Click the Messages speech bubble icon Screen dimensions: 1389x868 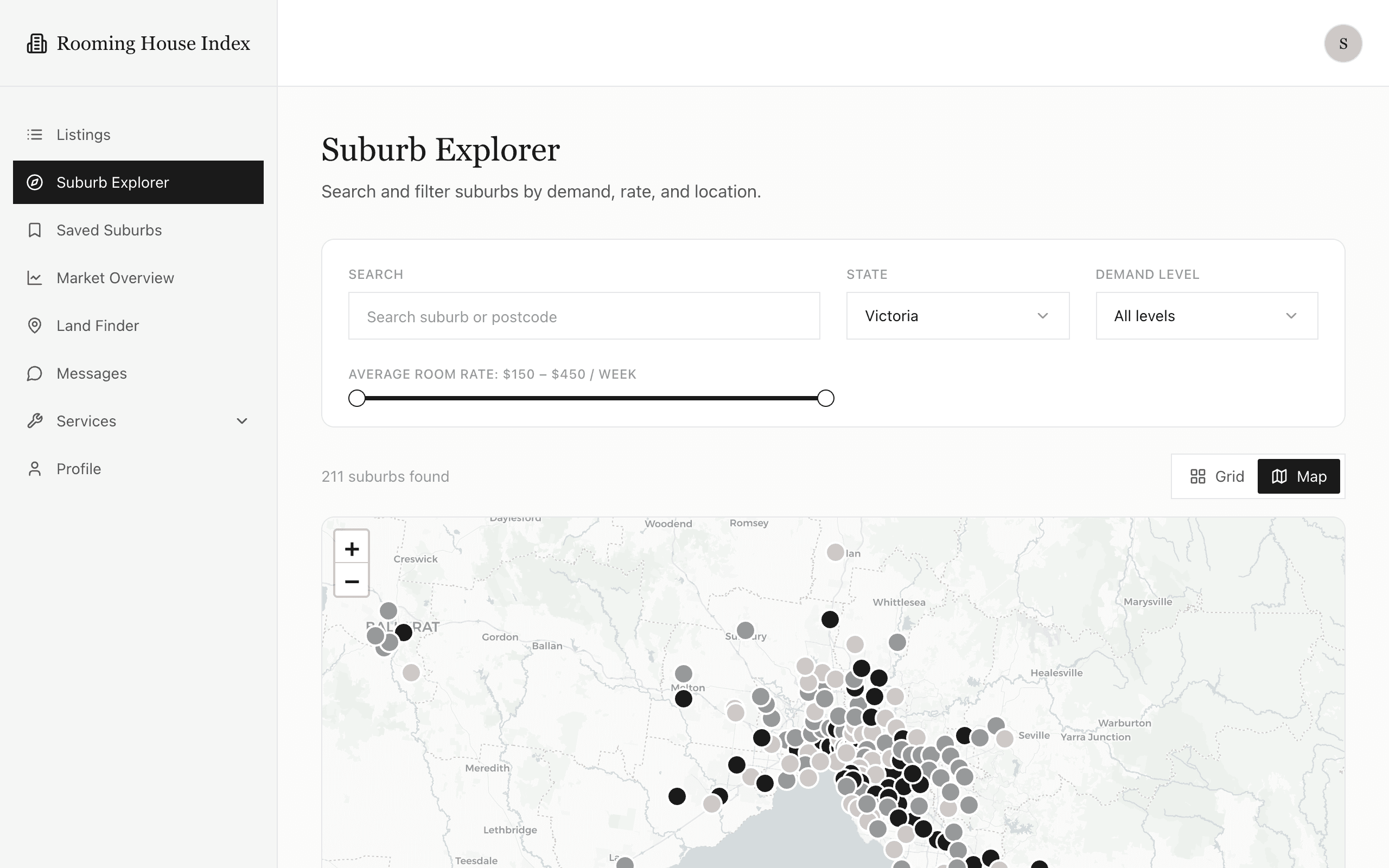[34, 373]
